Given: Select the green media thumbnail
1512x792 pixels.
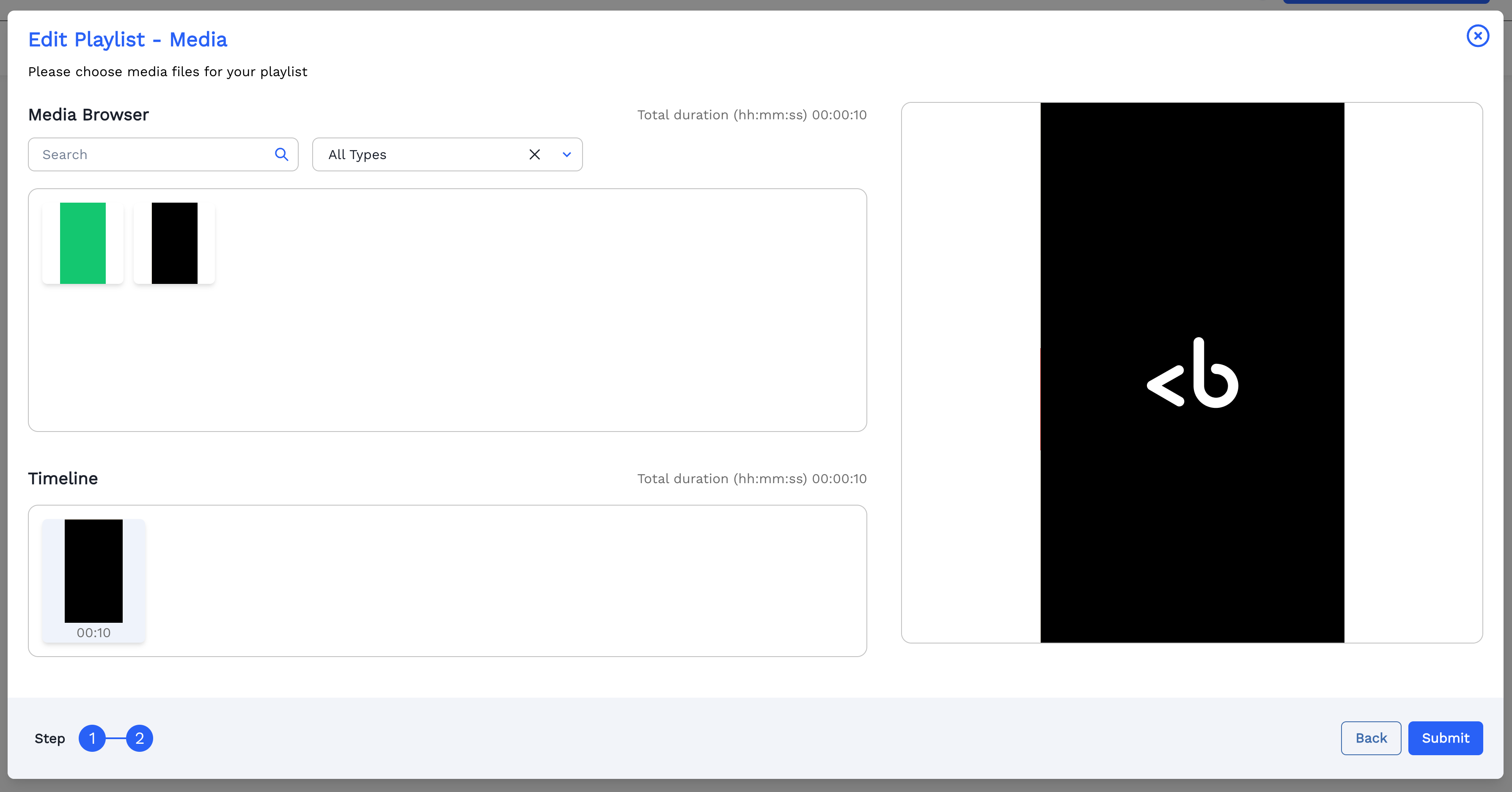Looking at the screenshot, I should click(83, 243).
